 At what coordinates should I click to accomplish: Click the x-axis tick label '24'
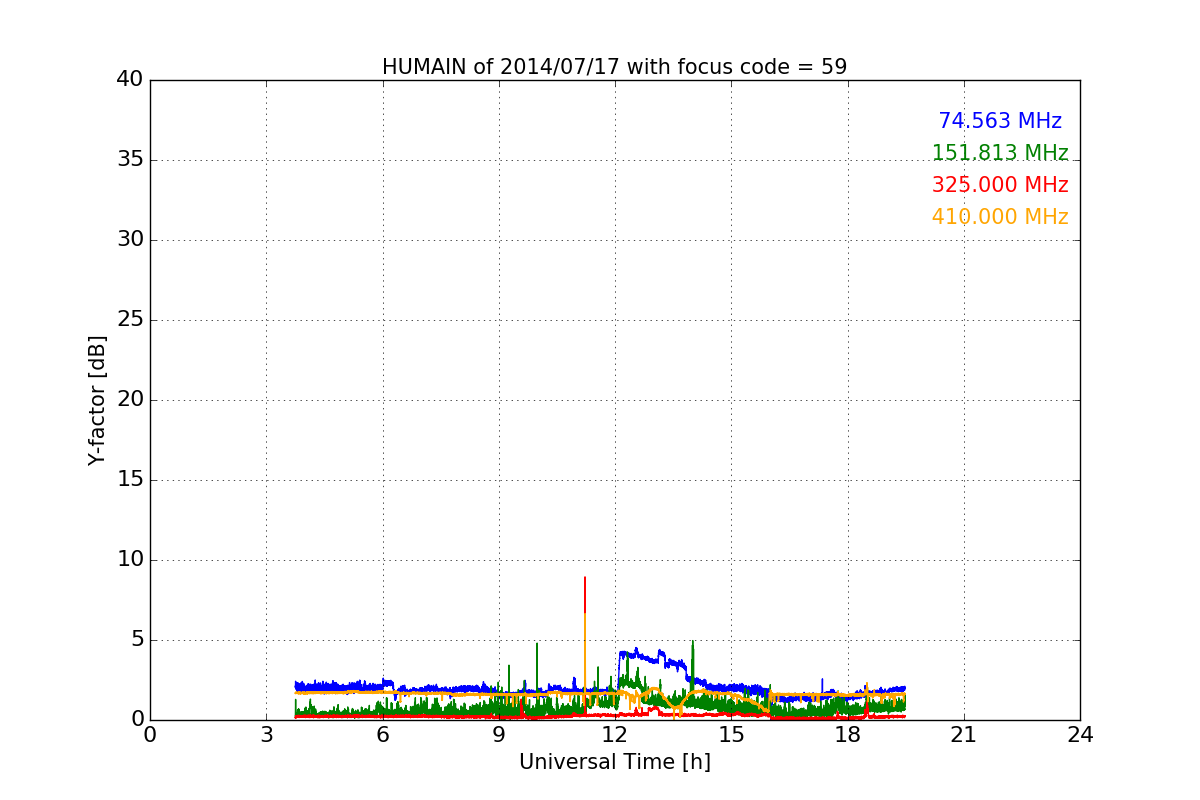1080,735
